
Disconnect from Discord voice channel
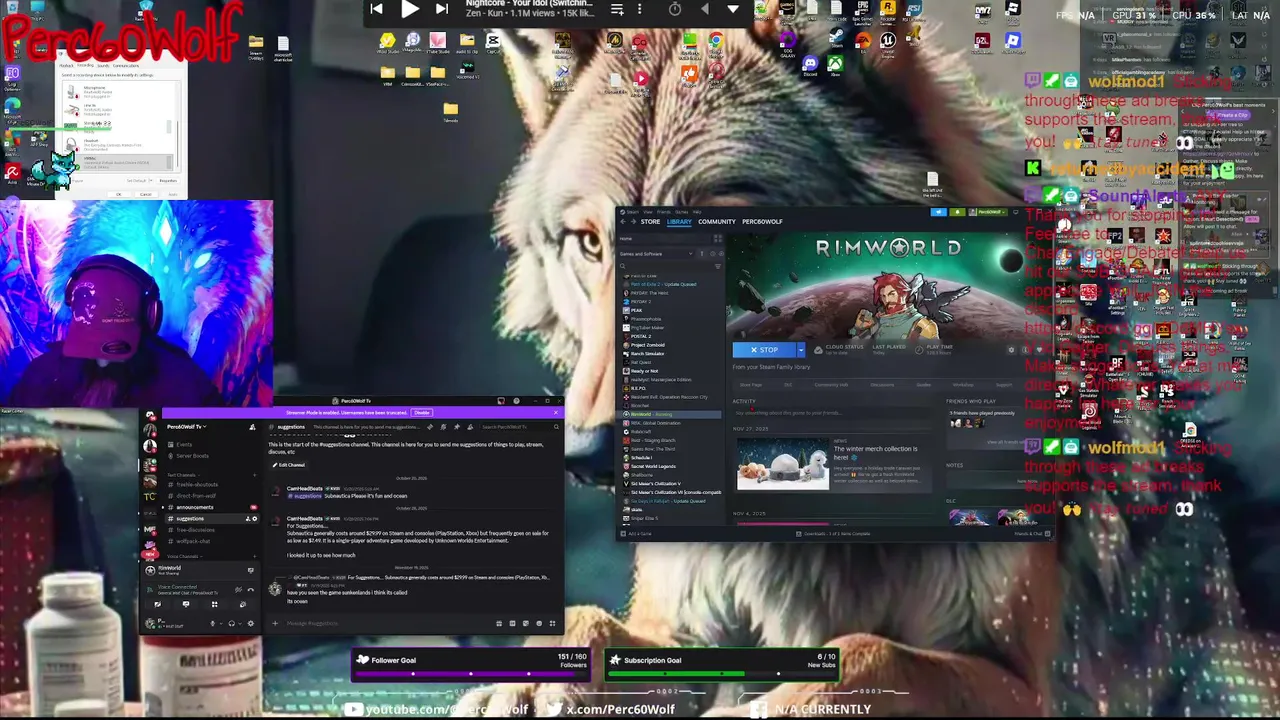click(x=250, y=589)
